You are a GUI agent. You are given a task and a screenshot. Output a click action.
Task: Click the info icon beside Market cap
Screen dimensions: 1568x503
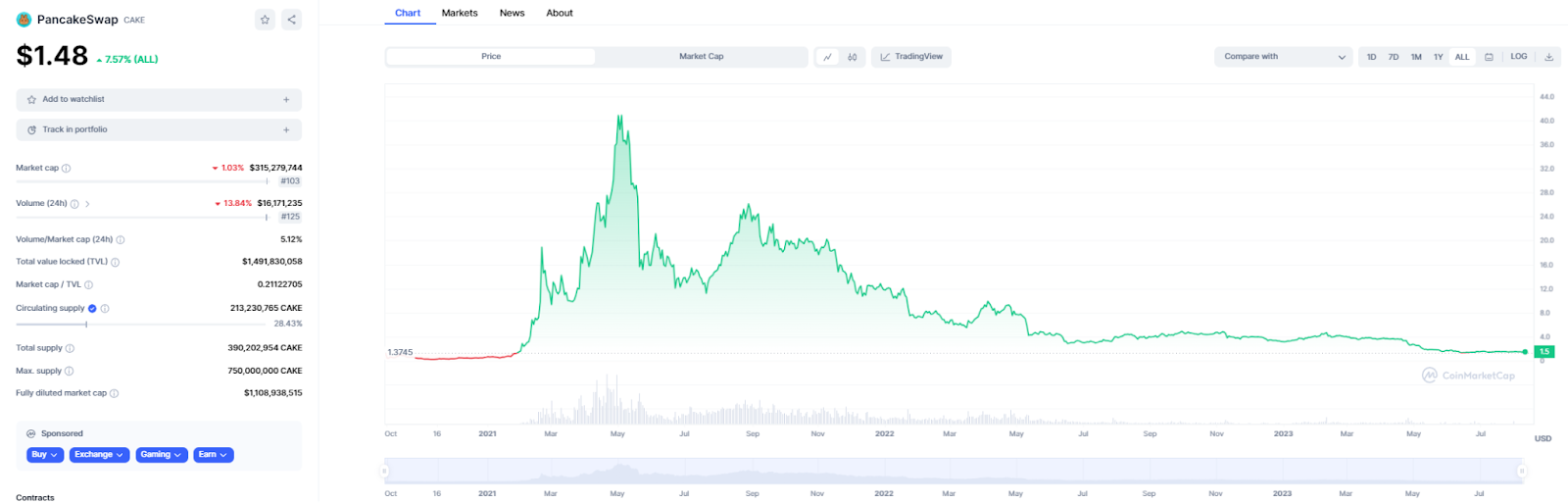67,169
